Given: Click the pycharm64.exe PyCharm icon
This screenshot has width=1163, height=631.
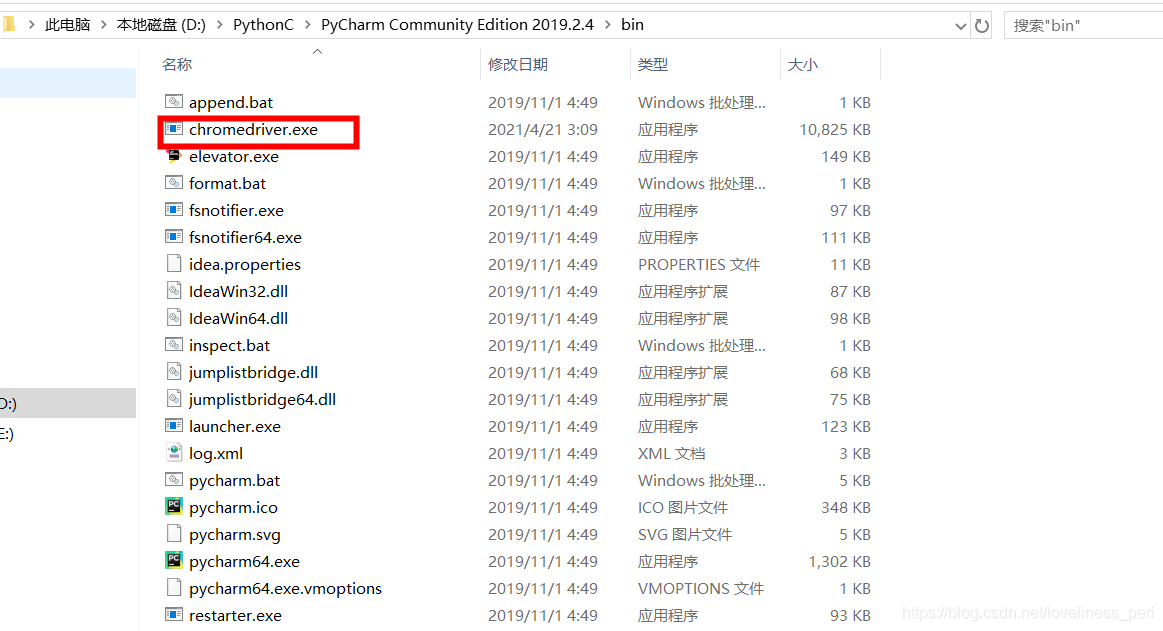Looking at the screenshot, I should [174, 561].
